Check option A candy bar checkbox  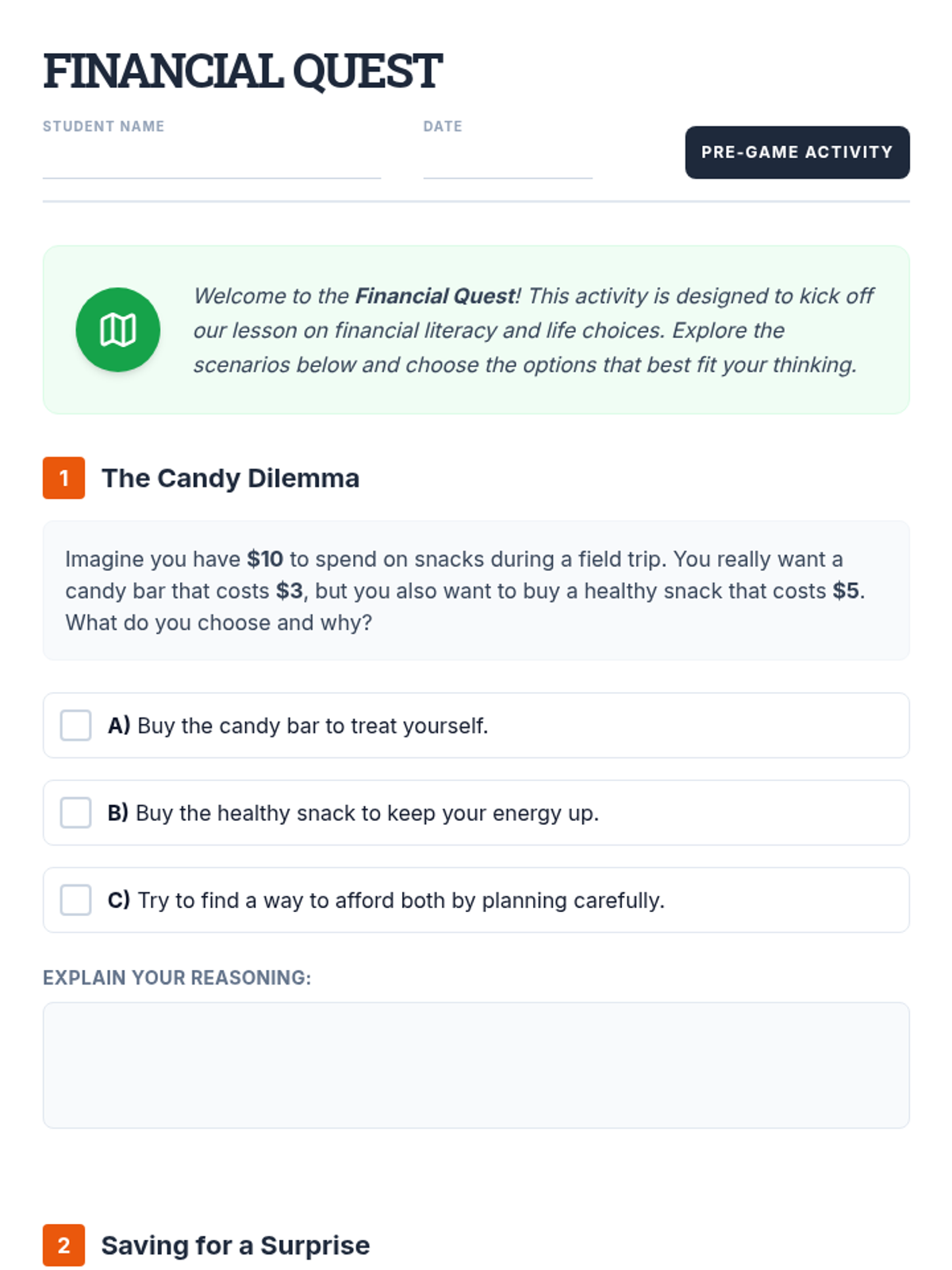[76, 725]
